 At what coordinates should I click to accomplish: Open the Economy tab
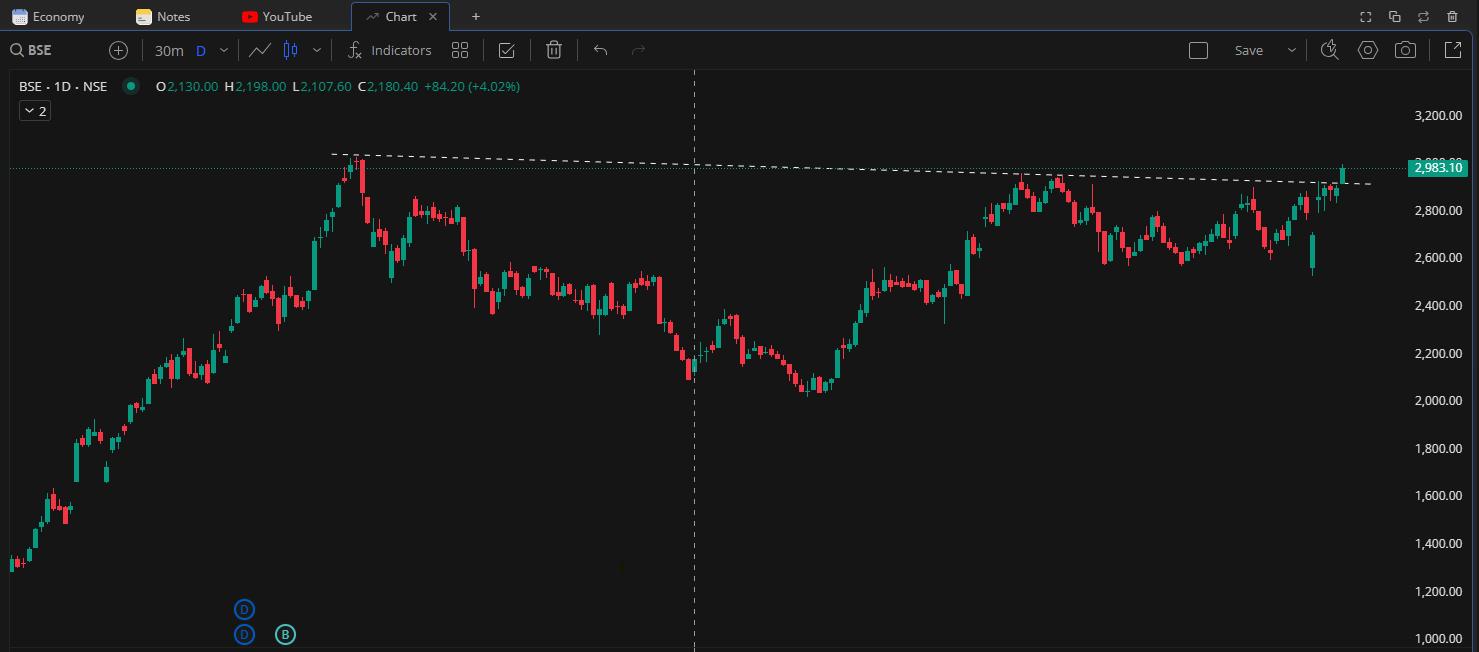click(x=58, y=17)
